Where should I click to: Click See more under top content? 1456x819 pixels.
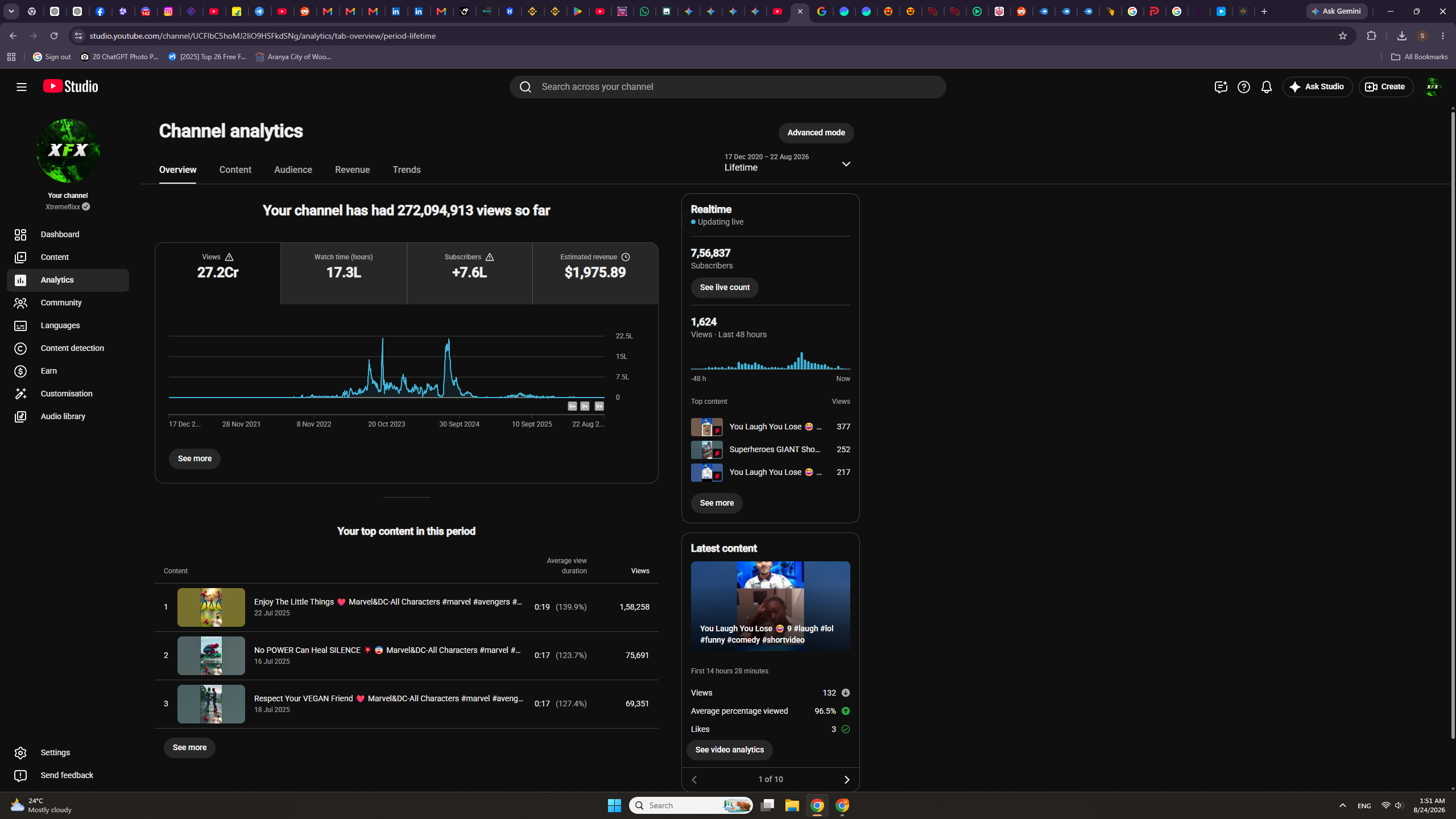(189, 748)
